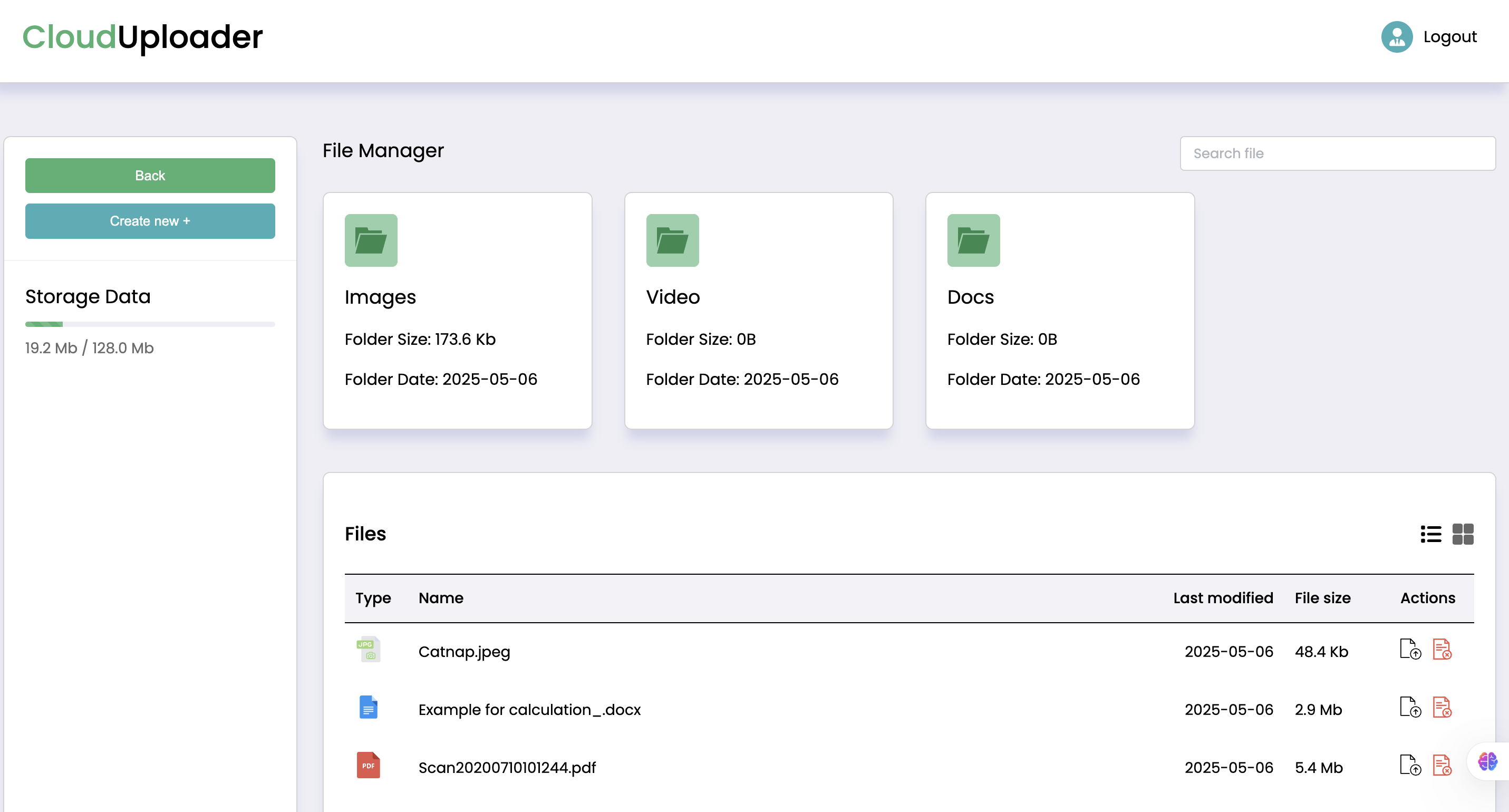Click the Docs Folder Date text
The width and height of the screenshot is (1509, 812).
click(x=1043, y=380)
